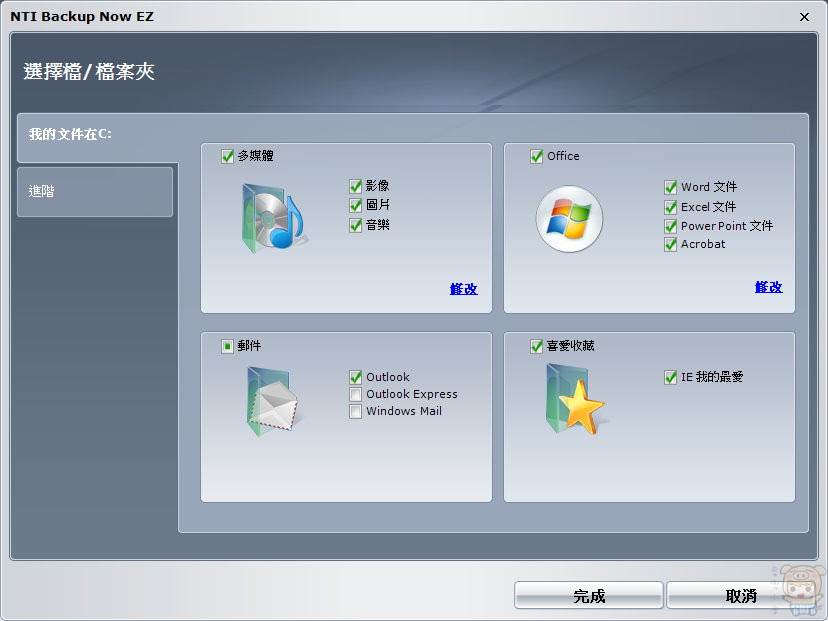Screen dimensions: 828x621
Task: Uncheck the Excel 文件 checkbox
Action: click(x=670, y=207)
